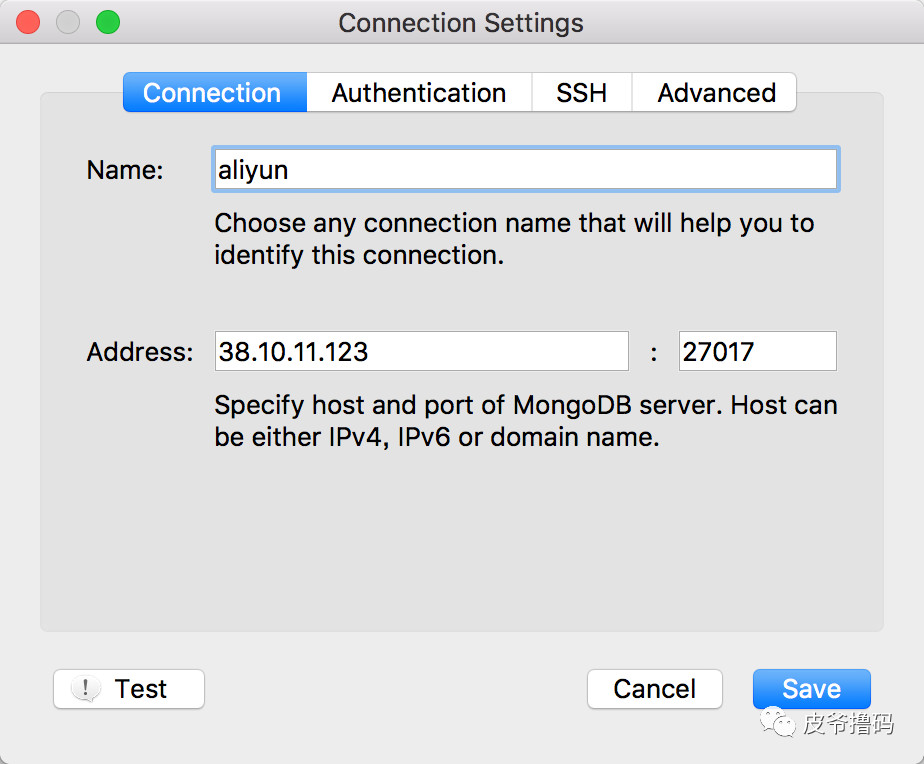Click the Address label
924x764 pixels.
coord(140,352)
